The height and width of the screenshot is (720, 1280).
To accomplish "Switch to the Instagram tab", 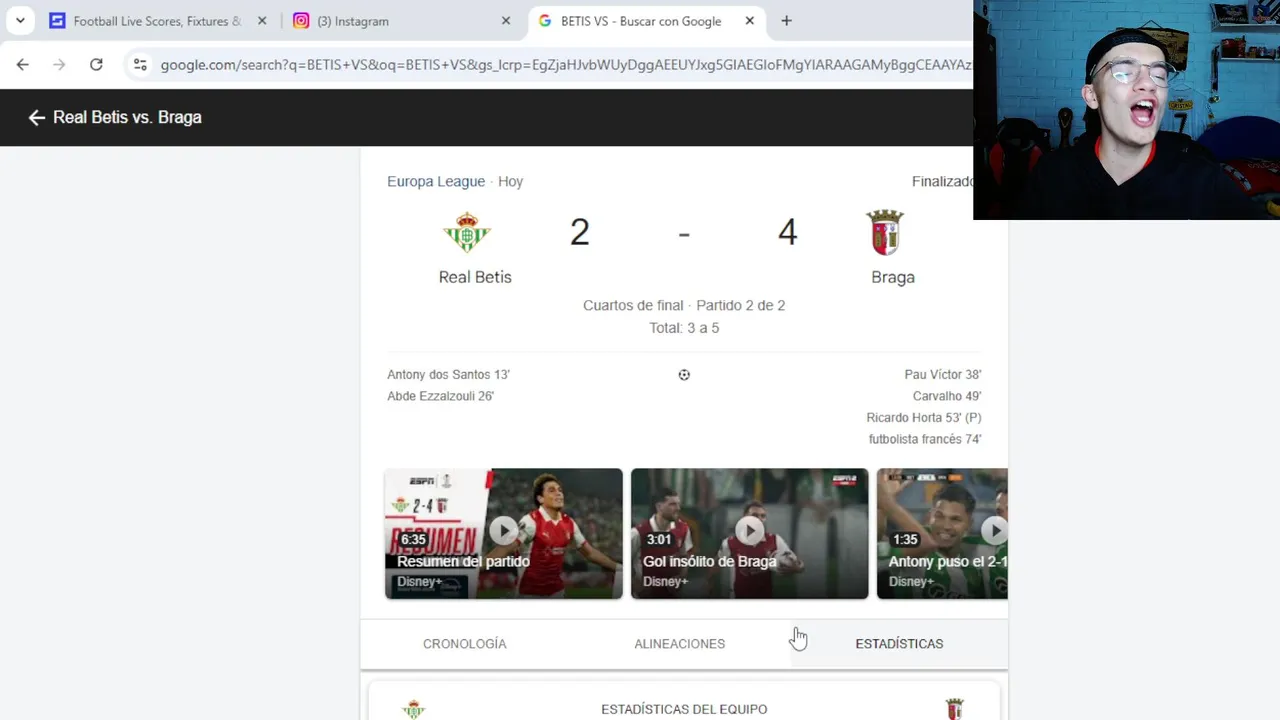I will pos(400,21).
